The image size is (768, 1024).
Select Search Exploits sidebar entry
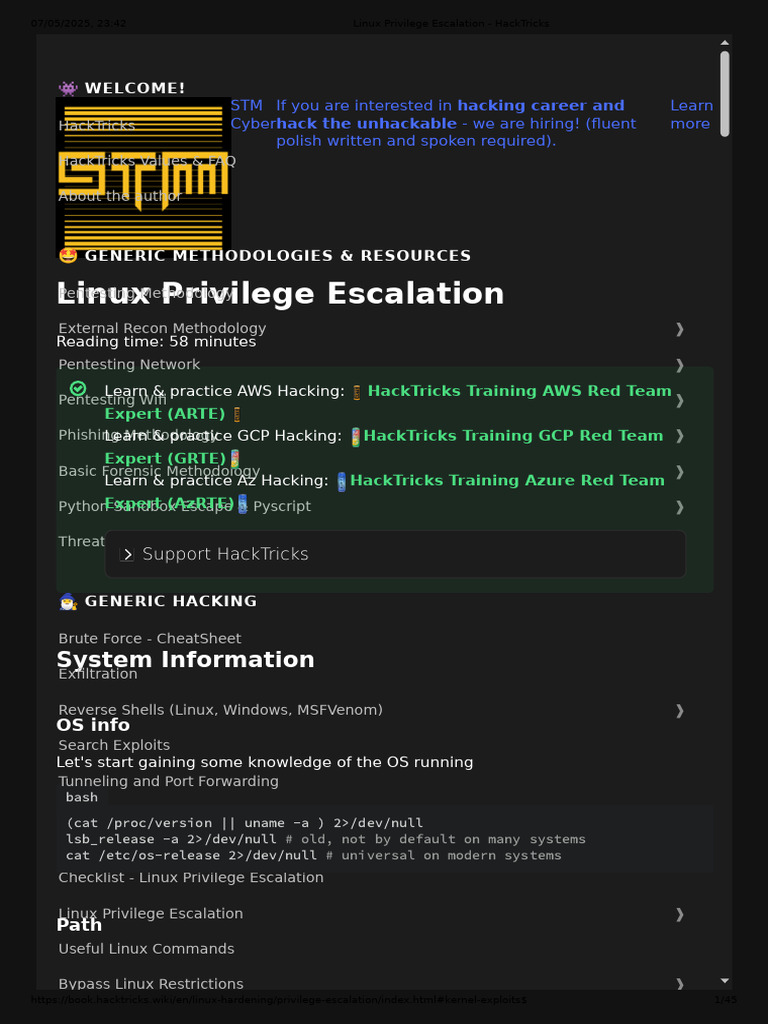114,745
